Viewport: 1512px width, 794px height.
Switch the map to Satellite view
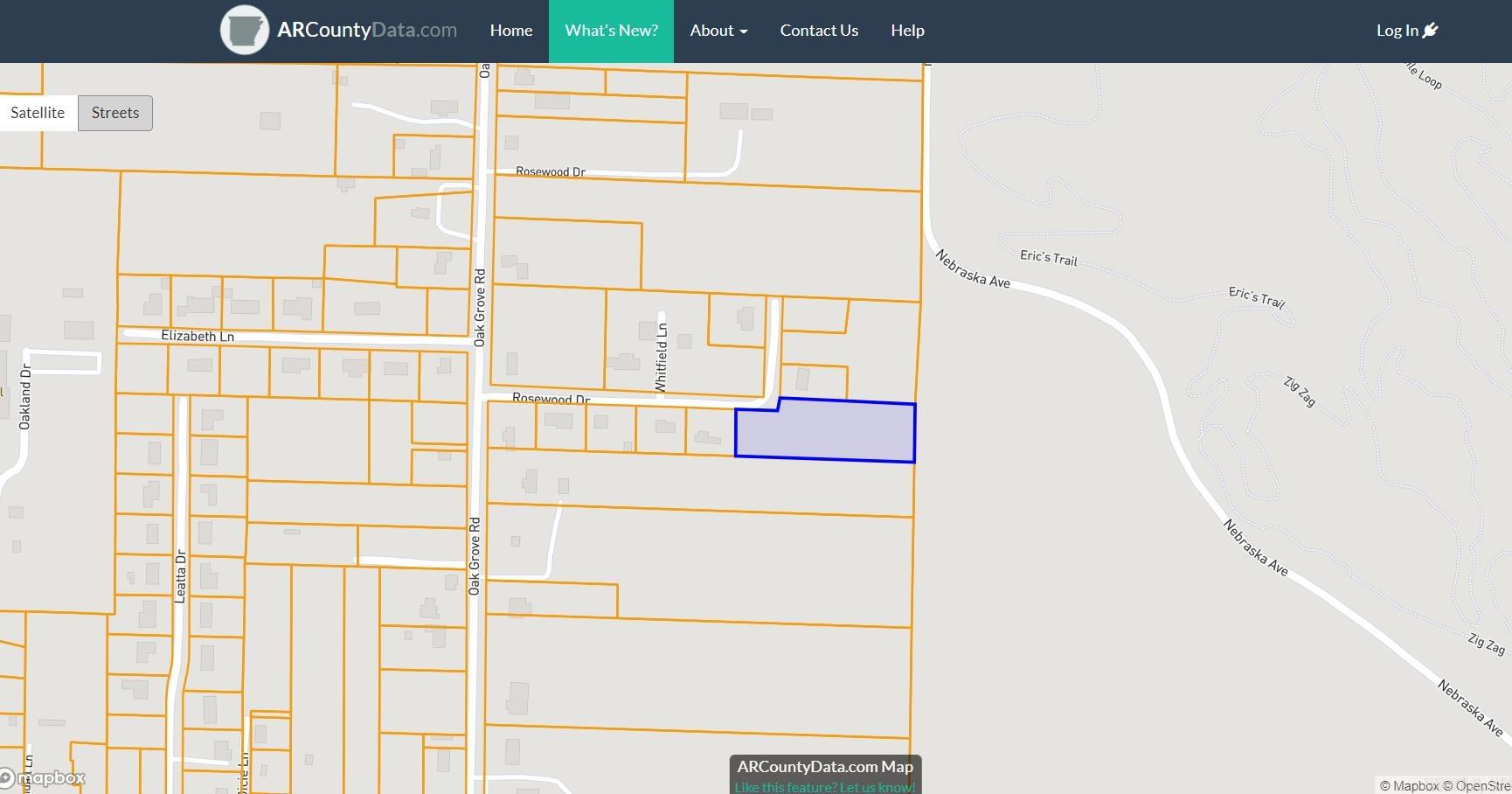click(x=38, y=112)
